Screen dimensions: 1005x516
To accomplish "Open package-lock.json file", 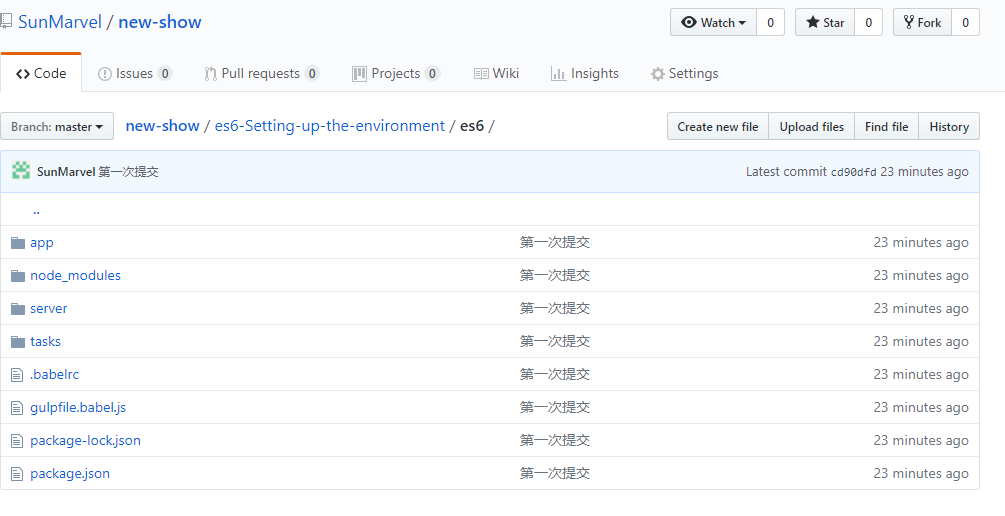I will pos(85,440).
